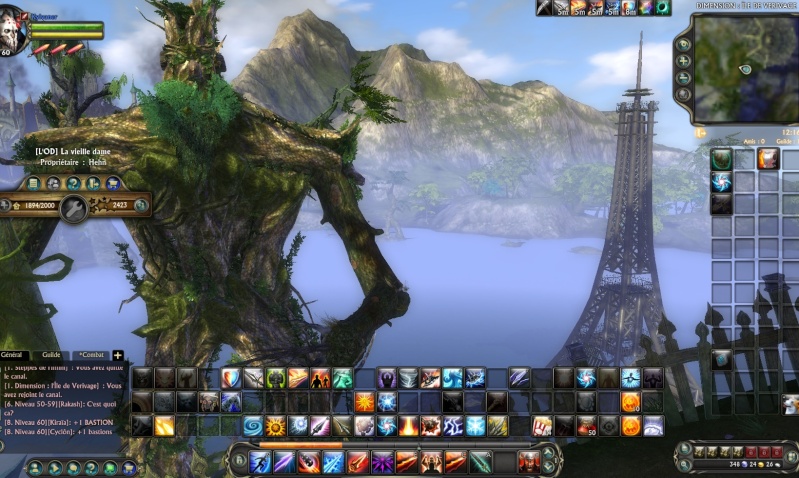Image resolution: width=799 pixels, height=478 pixels.
Task: Click chat line [Kirãîa]: +1 BASTION
Action: click(58, 422)
